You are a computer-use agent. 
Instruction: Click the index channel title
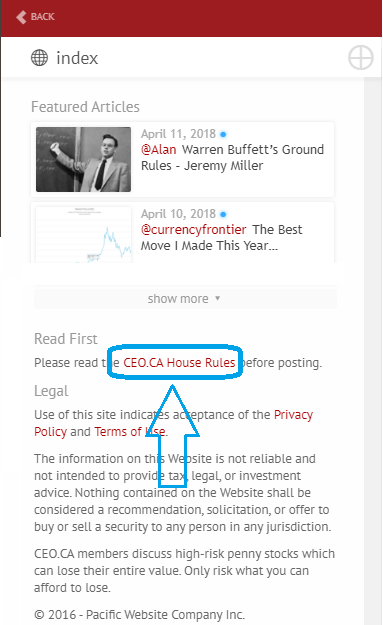click(x=77, y=58)
